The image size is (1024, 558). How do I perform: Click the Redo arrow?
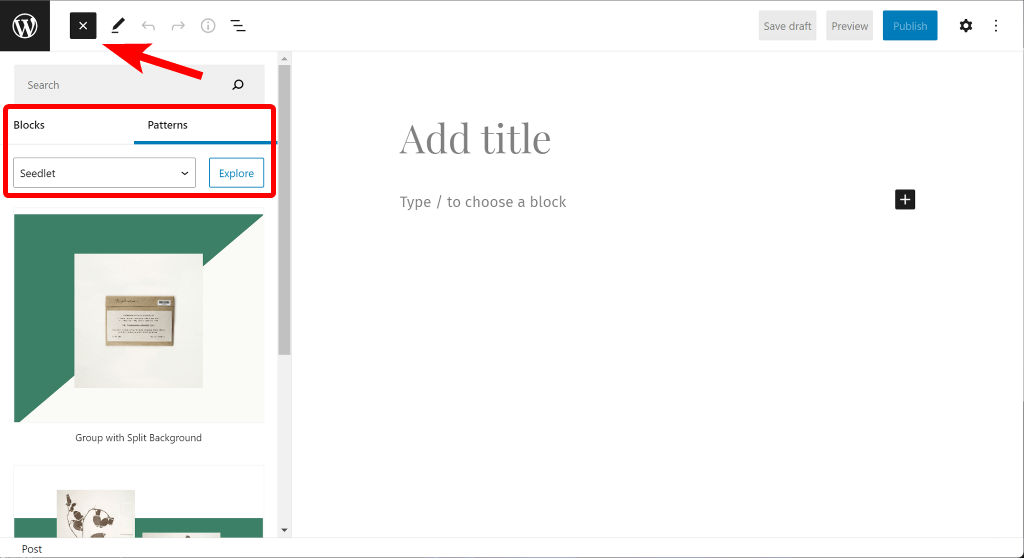pos(178,26)
